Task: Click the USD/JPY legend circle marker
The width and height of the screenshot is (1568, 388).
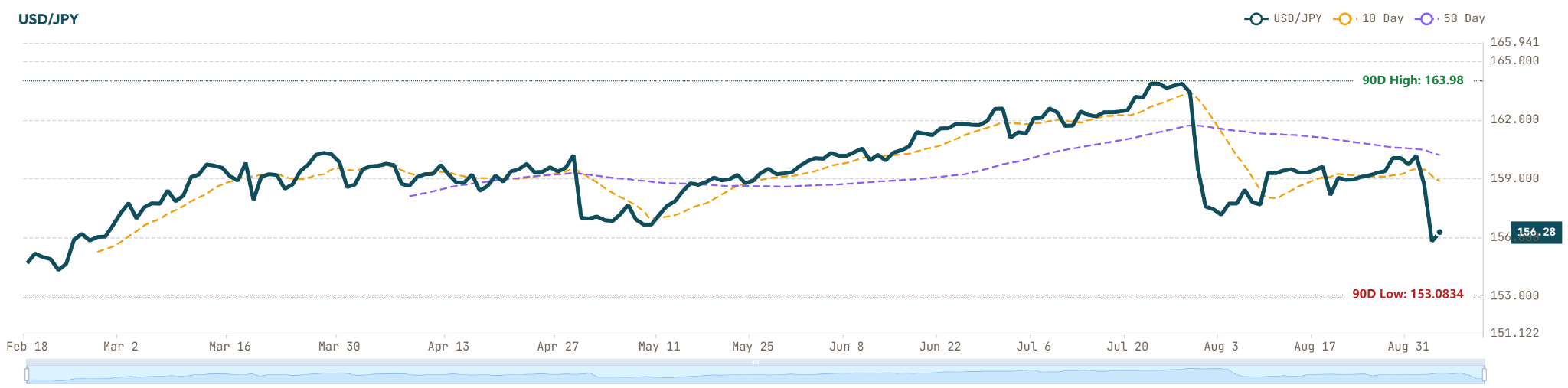Action: pyautogui.click(x=1256, y=18)
